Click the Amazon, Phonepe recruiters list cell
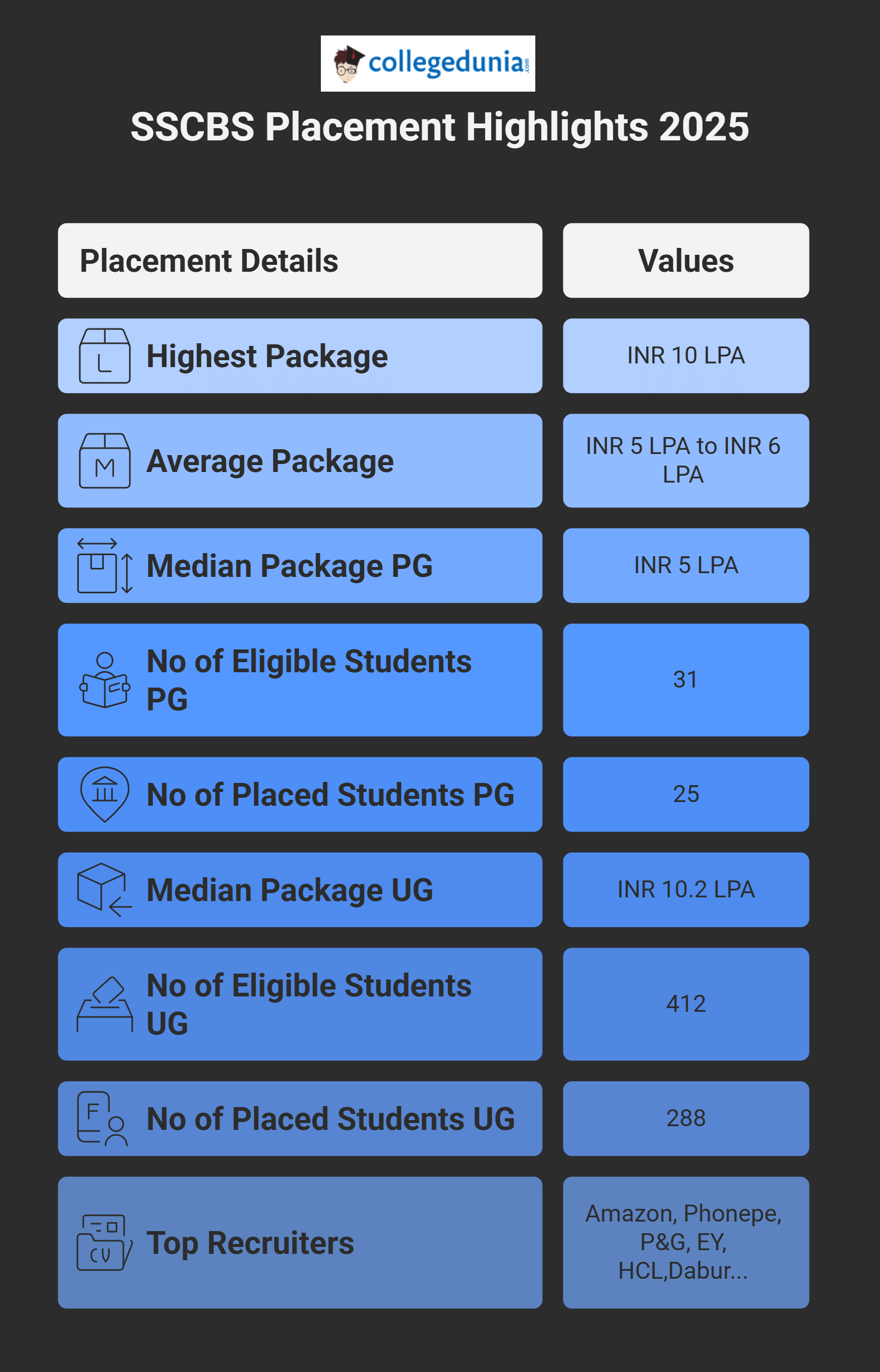Screen dimensions: 880x1372 [x=686, y=1242]
